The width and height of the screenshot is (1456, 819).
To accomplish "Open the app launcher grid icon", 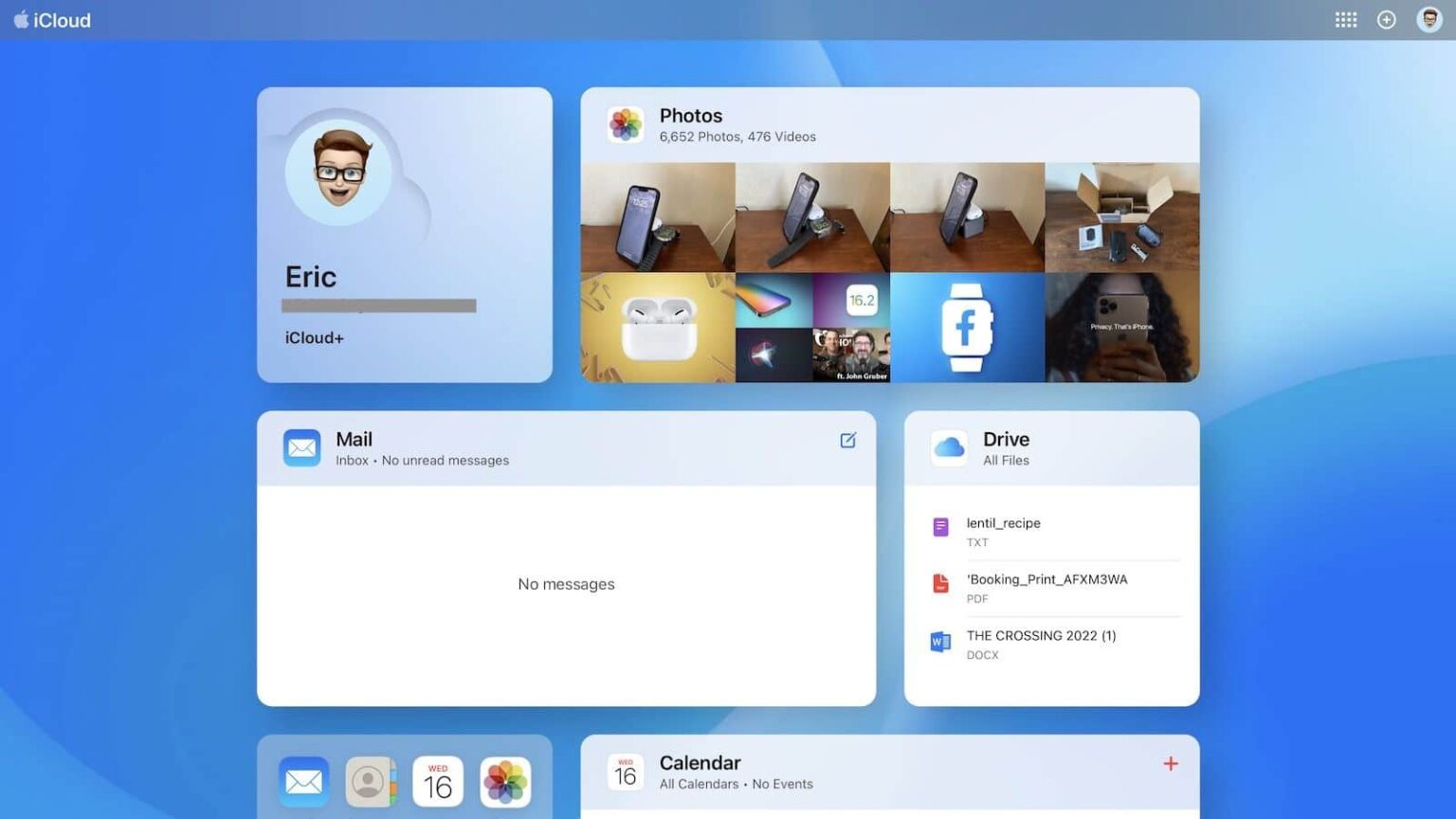I will [1346, 19].
